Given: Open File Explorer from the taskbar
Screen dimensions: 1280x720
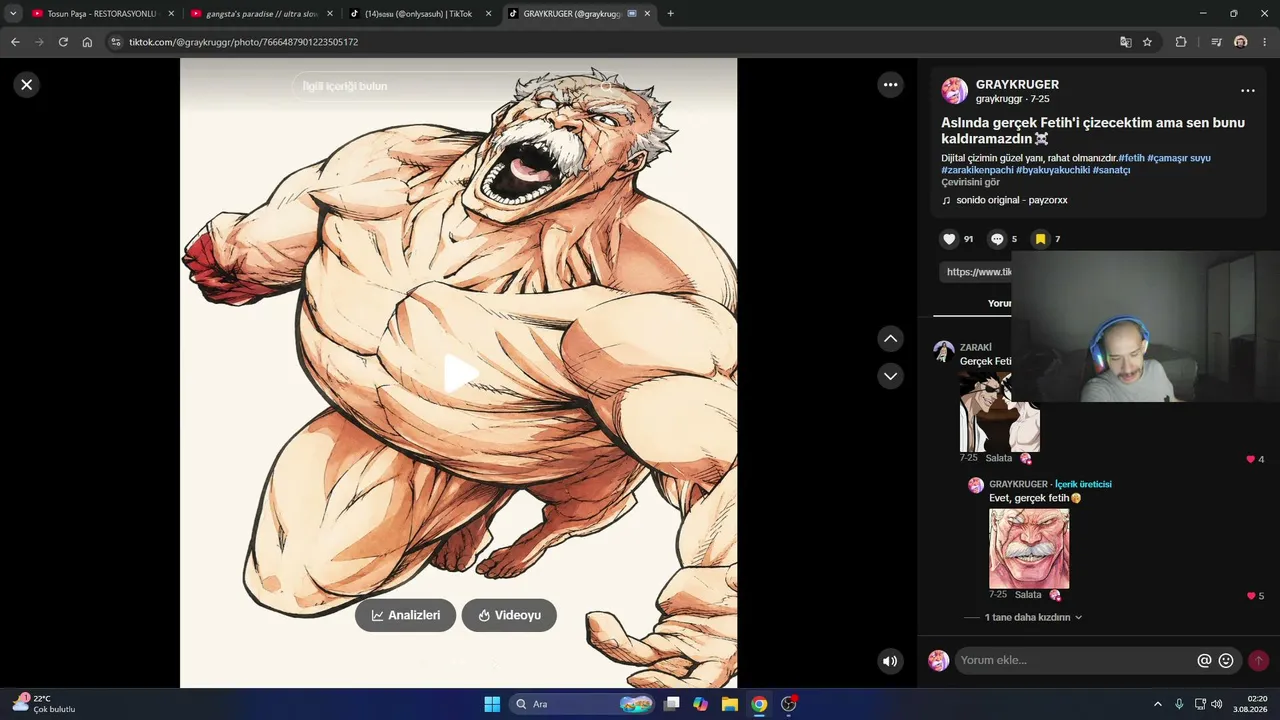Looking at the screenshot, I should [730, 704].
